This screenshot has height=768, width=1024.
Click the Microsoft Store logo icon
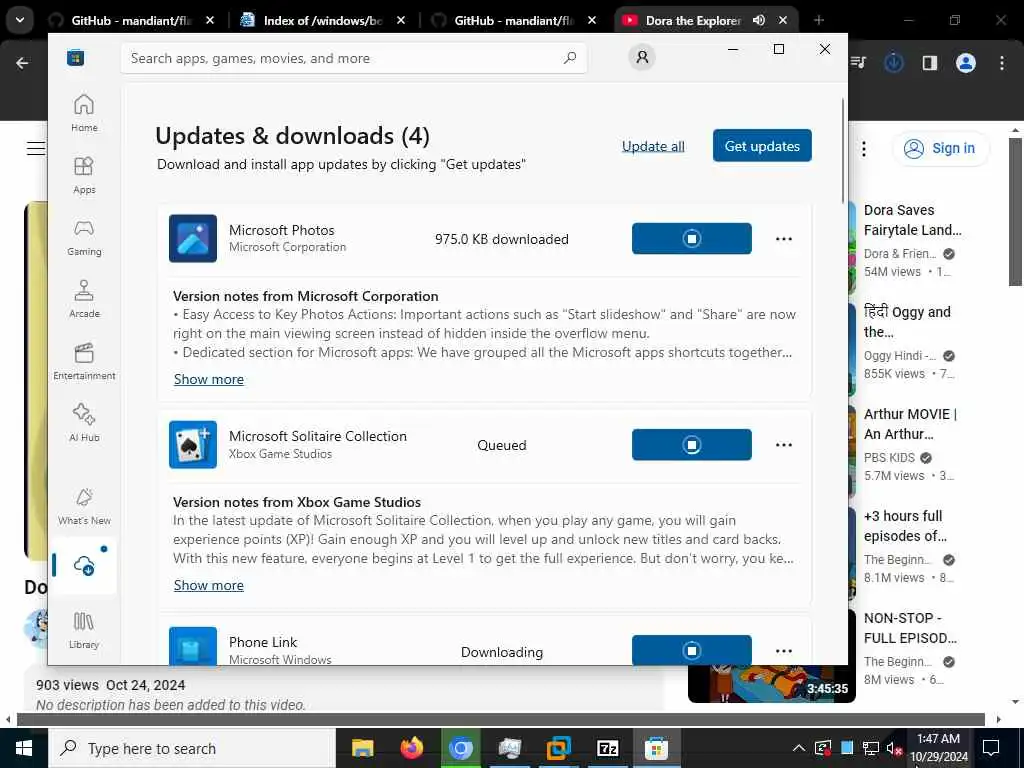coord(76,58)
